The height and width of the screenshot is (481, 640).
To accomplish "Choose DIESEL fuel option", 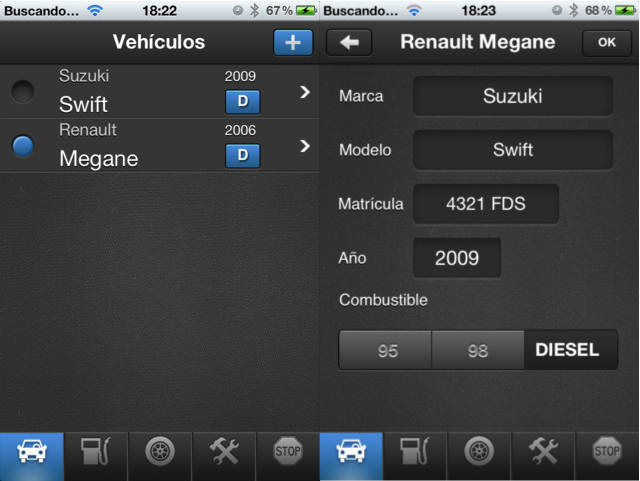I will 571,350.
